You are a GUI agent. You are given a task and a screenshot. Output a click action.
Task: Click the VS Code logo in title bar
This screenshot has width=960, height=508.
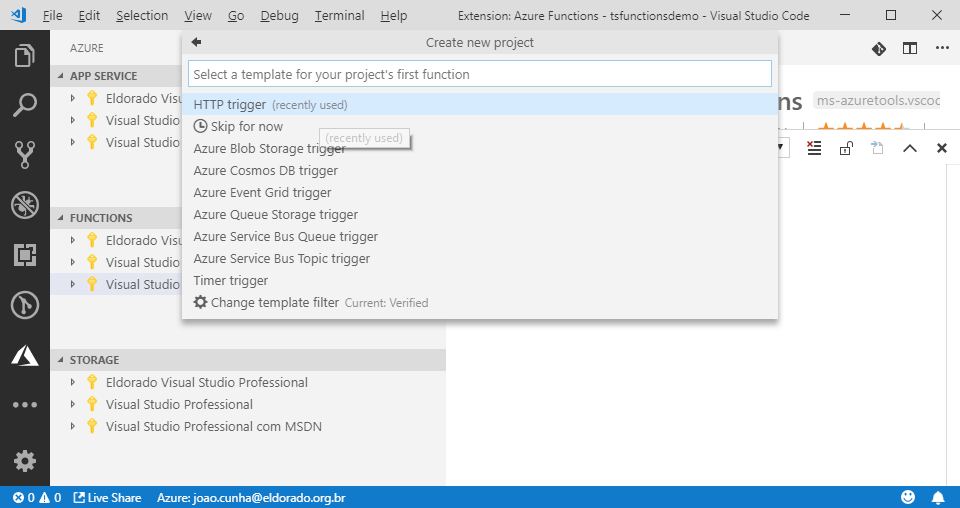tap(18, 15)
